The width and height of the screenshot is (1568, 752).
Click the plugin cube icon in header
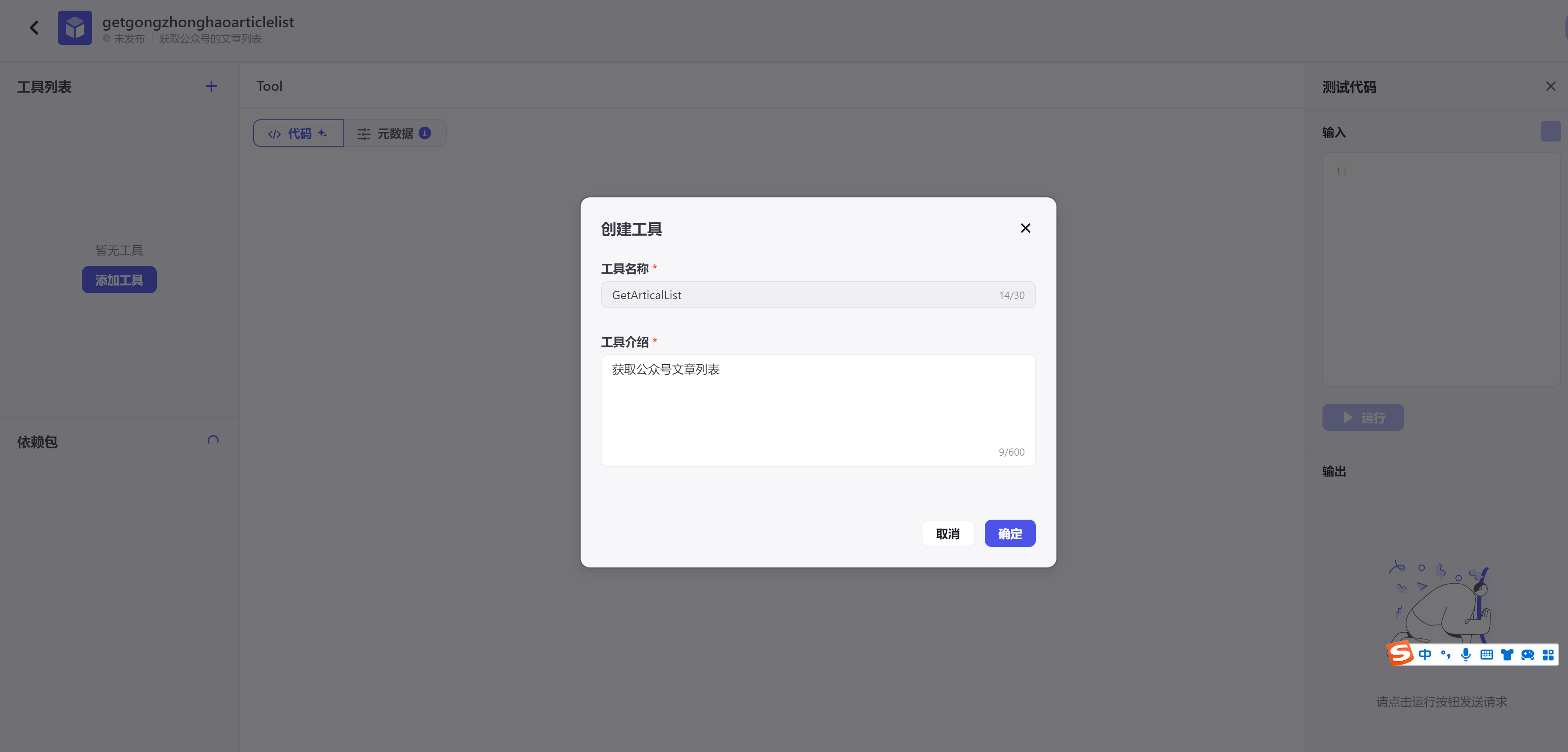[75, 28]
